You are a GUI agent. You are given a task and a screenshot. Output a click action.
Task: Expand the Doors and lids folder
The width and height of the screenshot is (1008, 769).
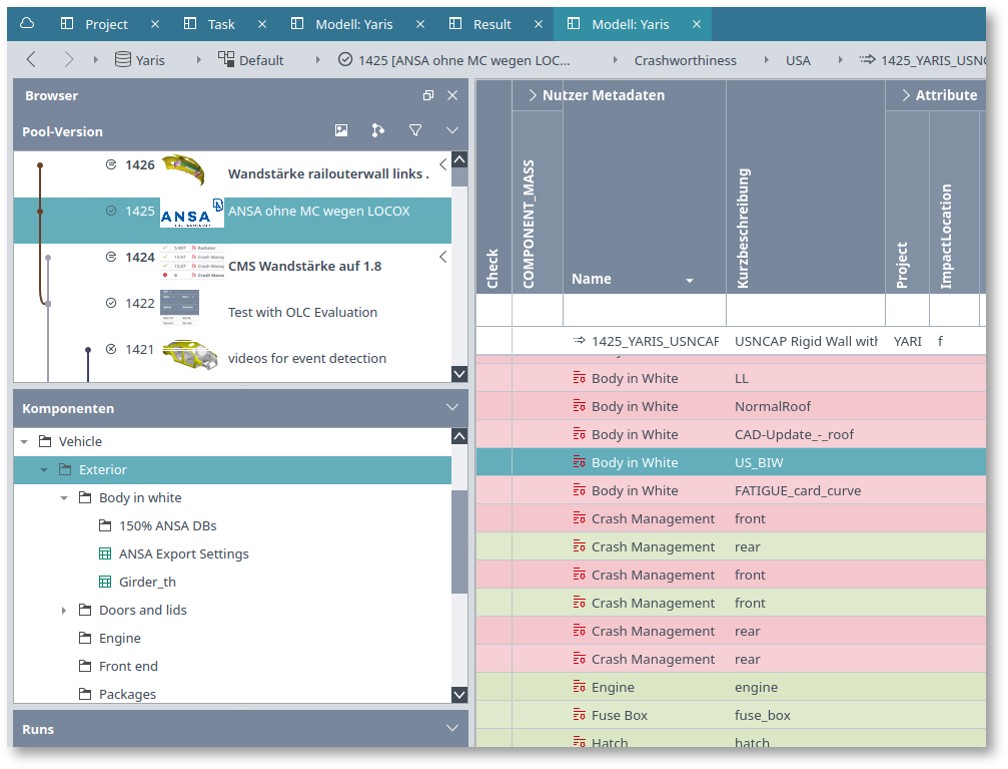[64, 610]
